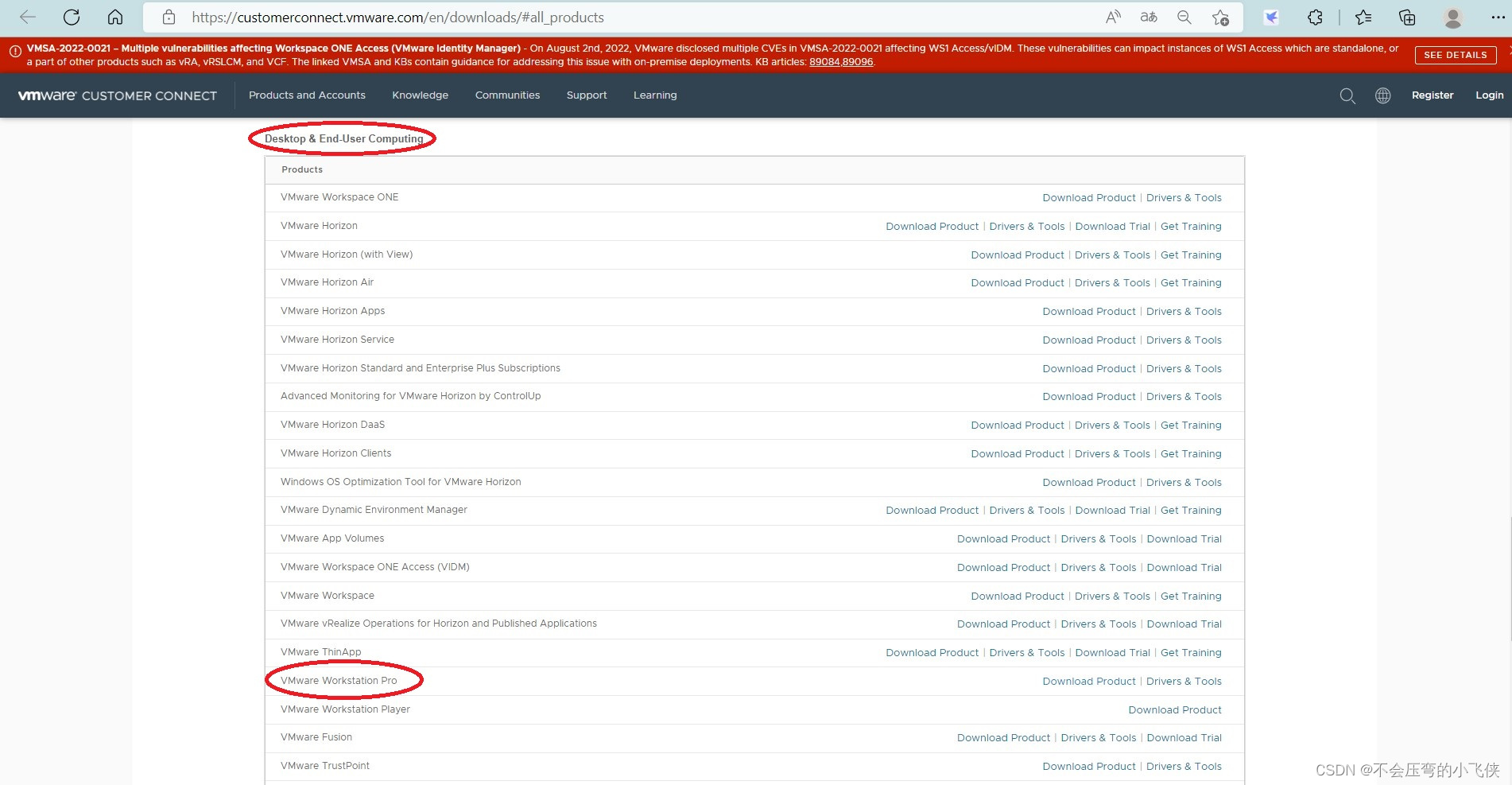1512x785 pixels.
Task: Open browser settings and more menu
Action: coord(1498,17)
